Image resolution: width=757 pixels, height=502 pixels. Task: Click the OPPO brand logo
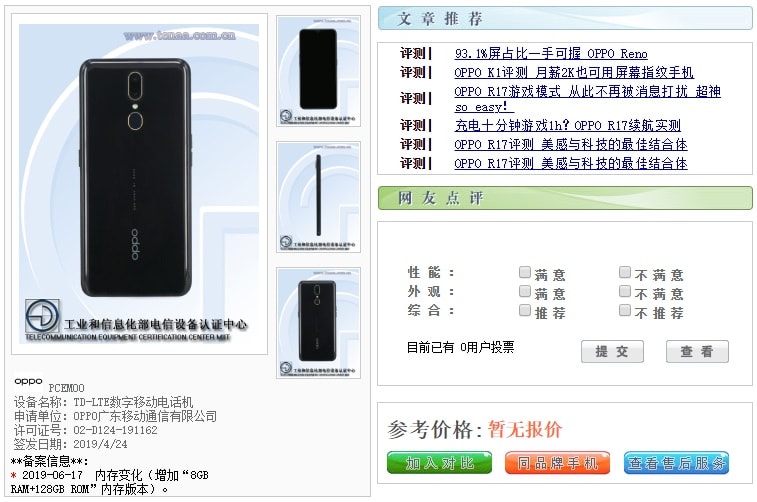pyautogui.click(x=28, y=381)
